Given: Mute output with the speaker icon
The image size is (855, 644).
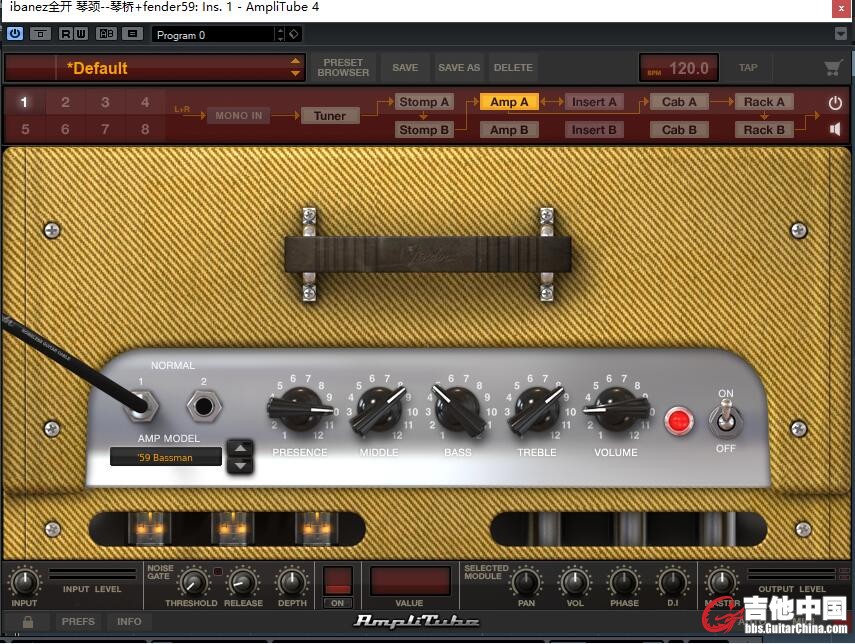Looking at the screenshot, I should [835, 129].
